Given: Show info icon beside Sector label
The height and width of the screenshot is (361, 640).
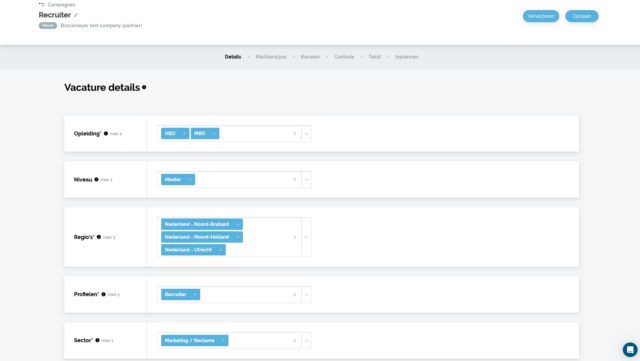Looking at the screenshot, I should tap(97, 340).
